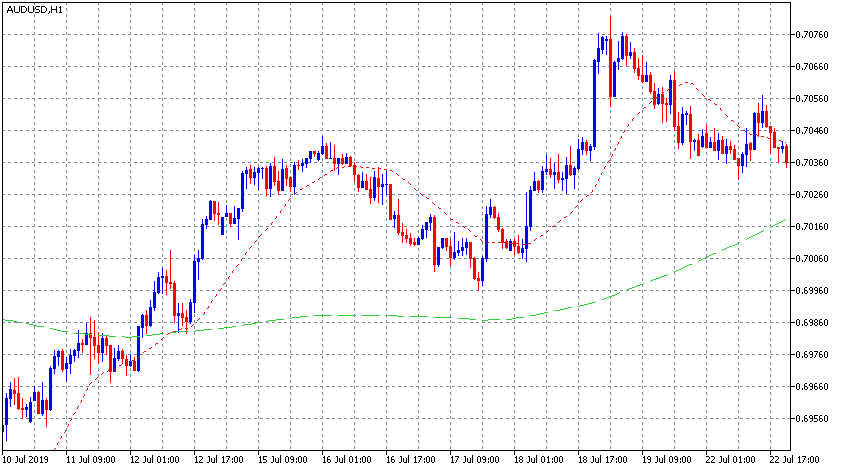Click the 12 Jul 17:00 time label
Viewport: 843px width, 471px height.
pos(218,460)
